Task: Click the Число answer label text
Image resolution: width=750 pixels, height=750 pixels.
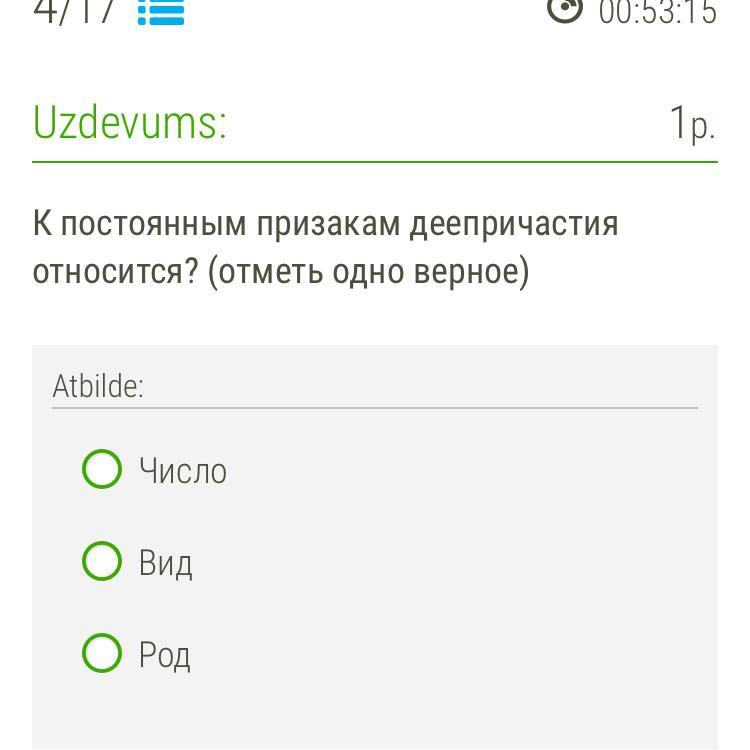Action: tap(183, 471)
